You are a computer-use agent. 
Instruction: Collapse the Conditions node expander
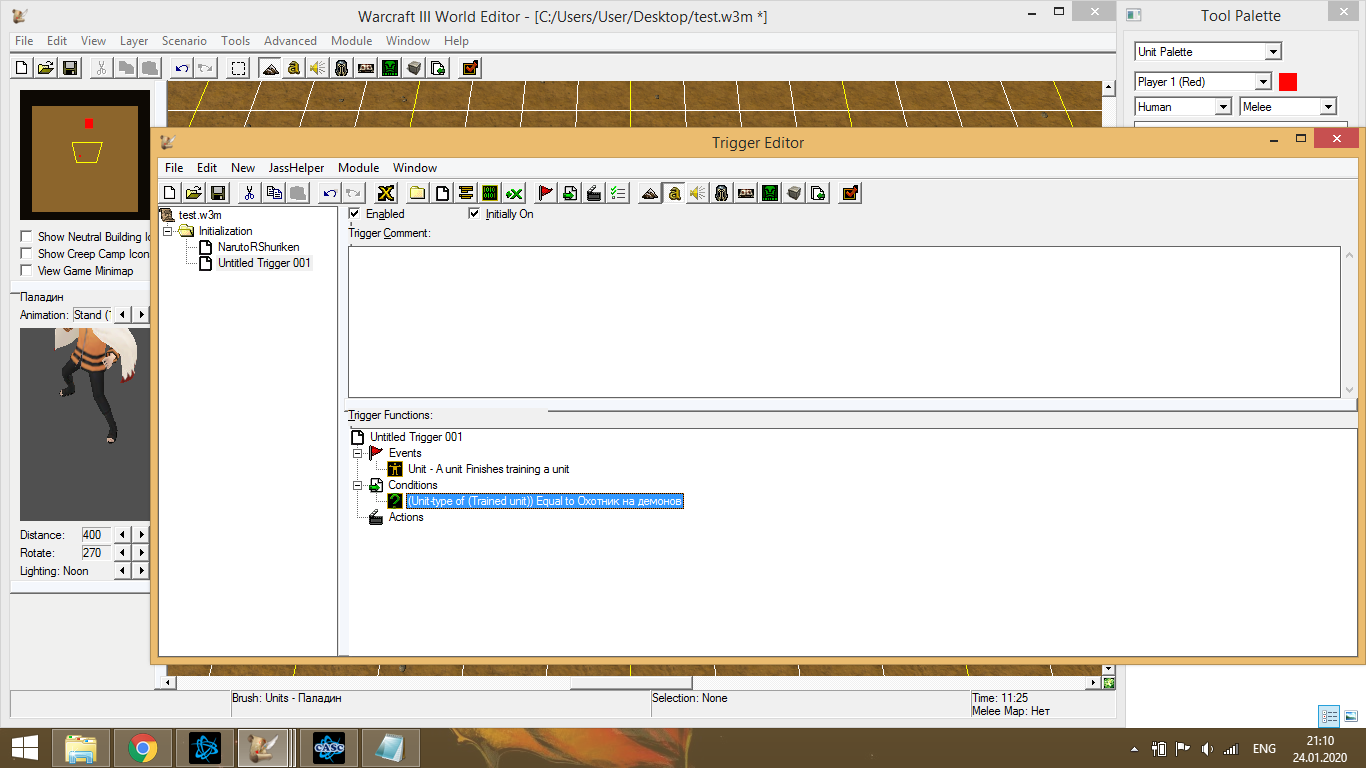point(358,485)
